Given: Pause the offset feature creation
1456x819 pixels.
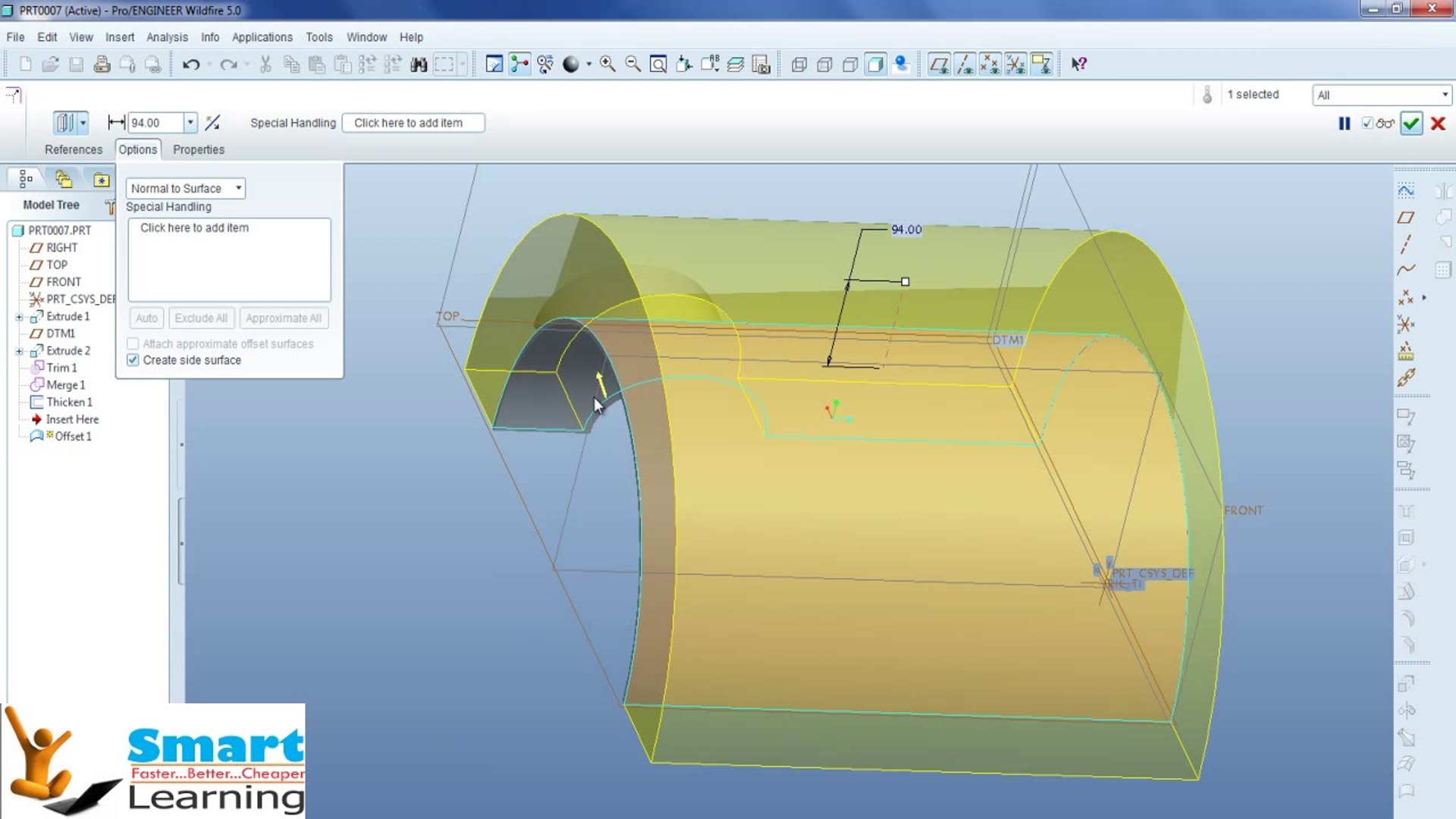Looking at the screenshot, I should [x=1344, y=123].
